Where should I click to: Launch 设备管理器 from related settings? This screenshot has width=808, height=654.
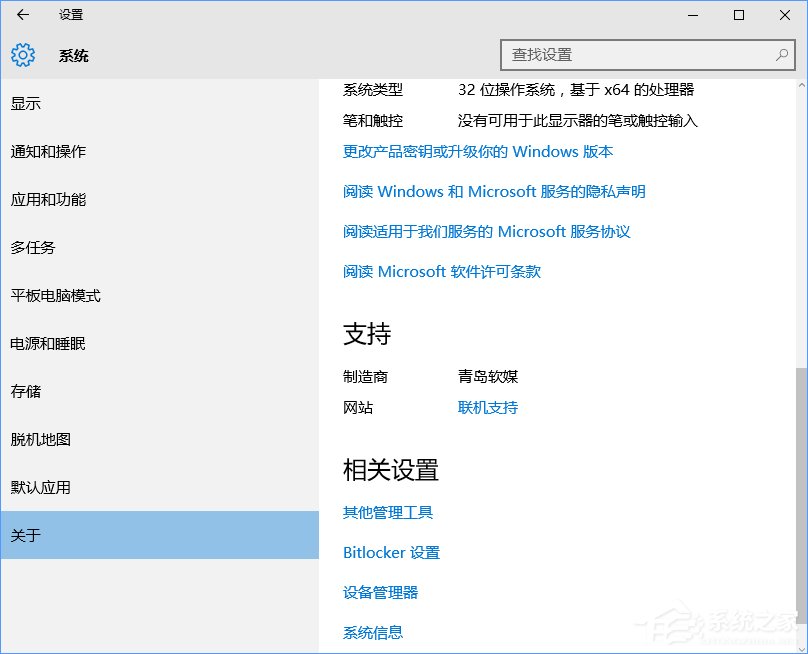382,592
